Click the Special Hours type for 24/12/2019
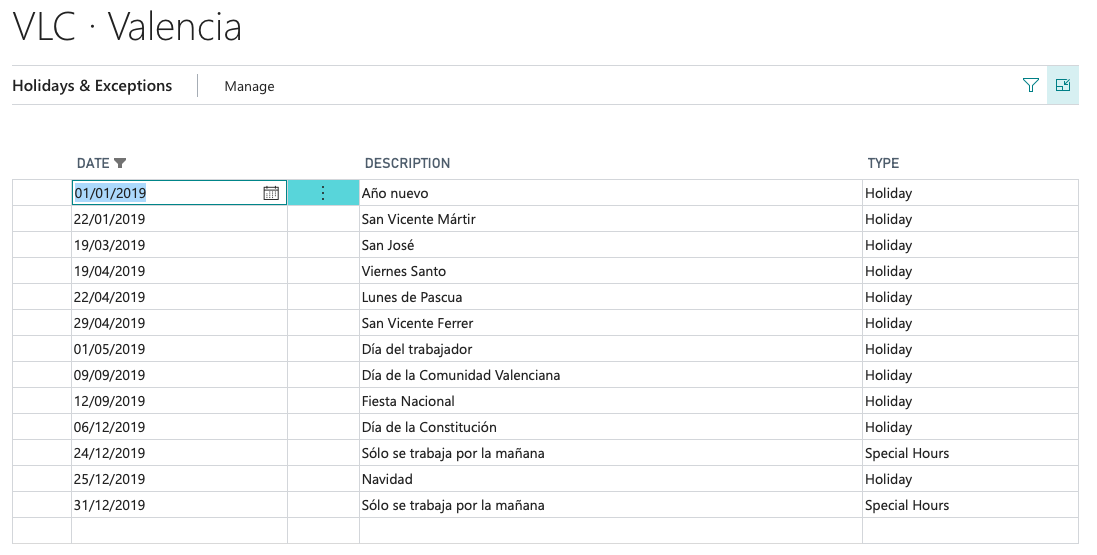This screenshot has height=555, width=1097. (907, 453)
